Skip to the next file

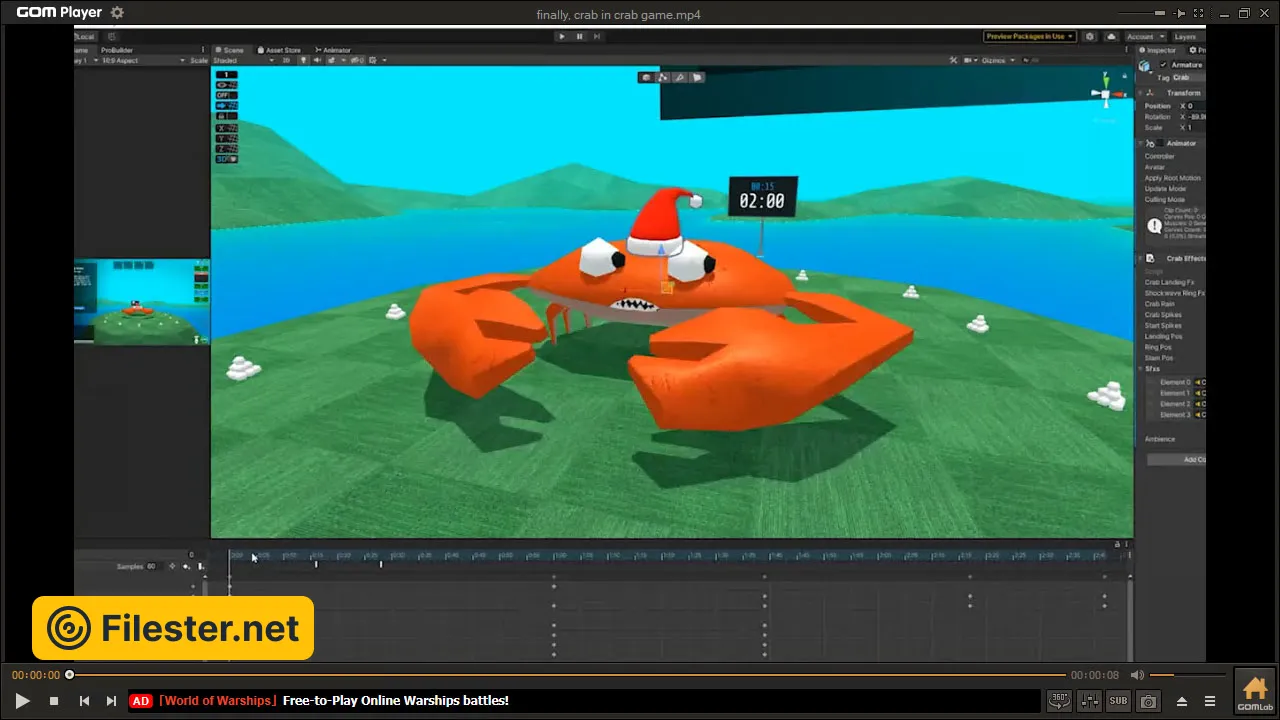[111, 701]
